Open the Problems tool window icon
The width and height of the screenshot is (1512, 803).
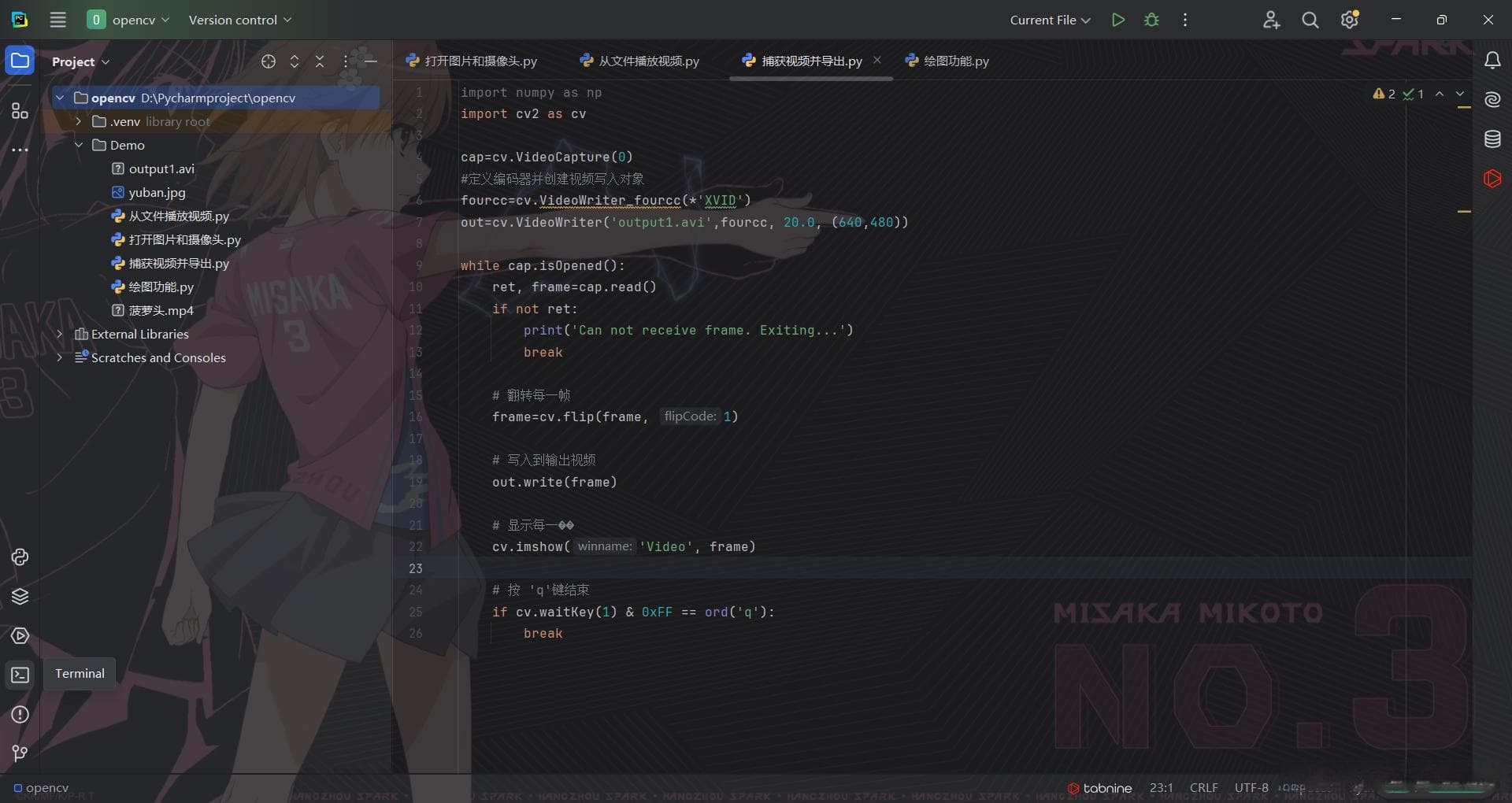(20, 715)
